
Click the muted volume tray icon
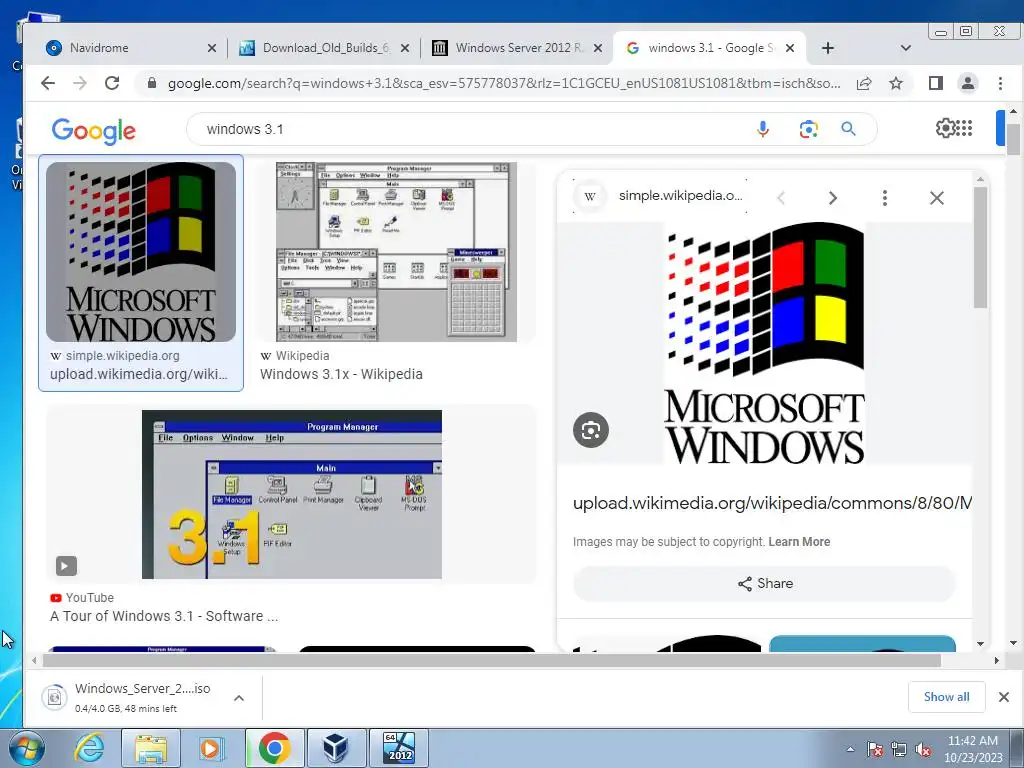pyautogui.click(x=923, y=750)
